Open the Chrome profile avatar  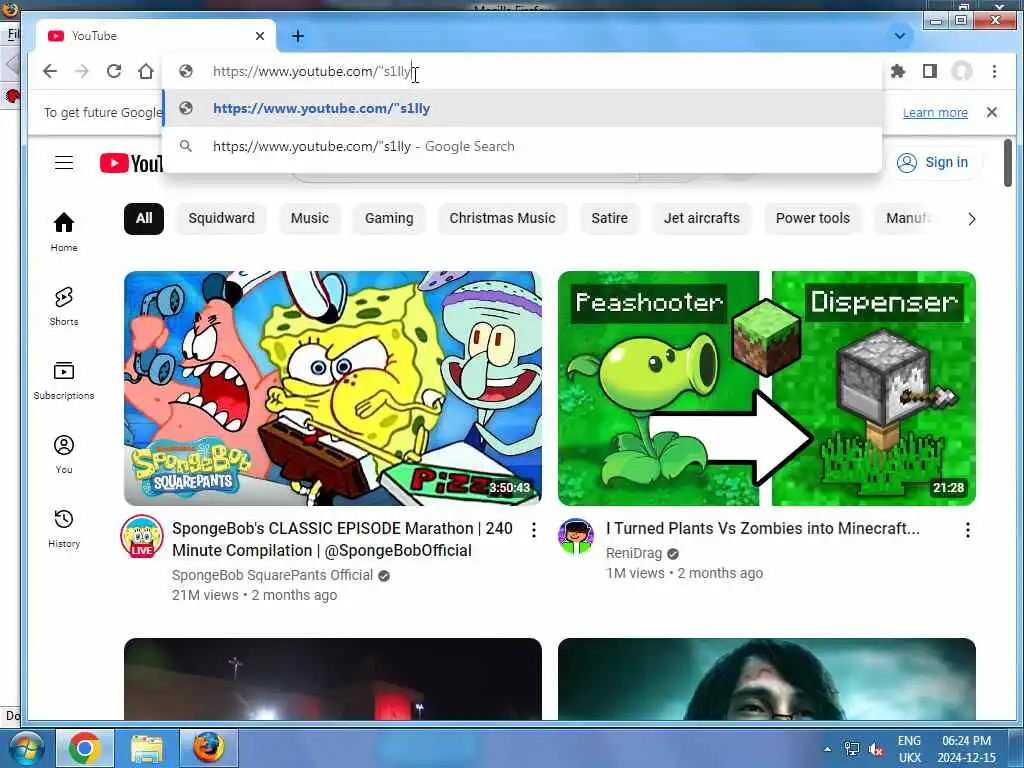pyautogui.click(x=961, y=71)
